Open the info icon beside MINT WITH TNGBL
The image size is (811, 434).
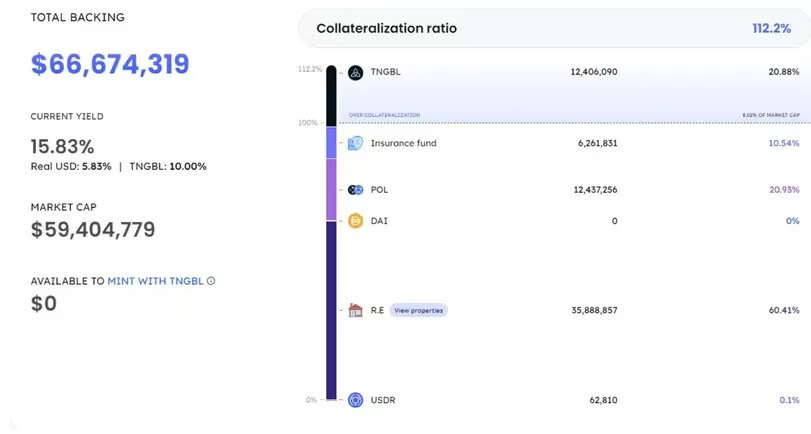(211, 281)
